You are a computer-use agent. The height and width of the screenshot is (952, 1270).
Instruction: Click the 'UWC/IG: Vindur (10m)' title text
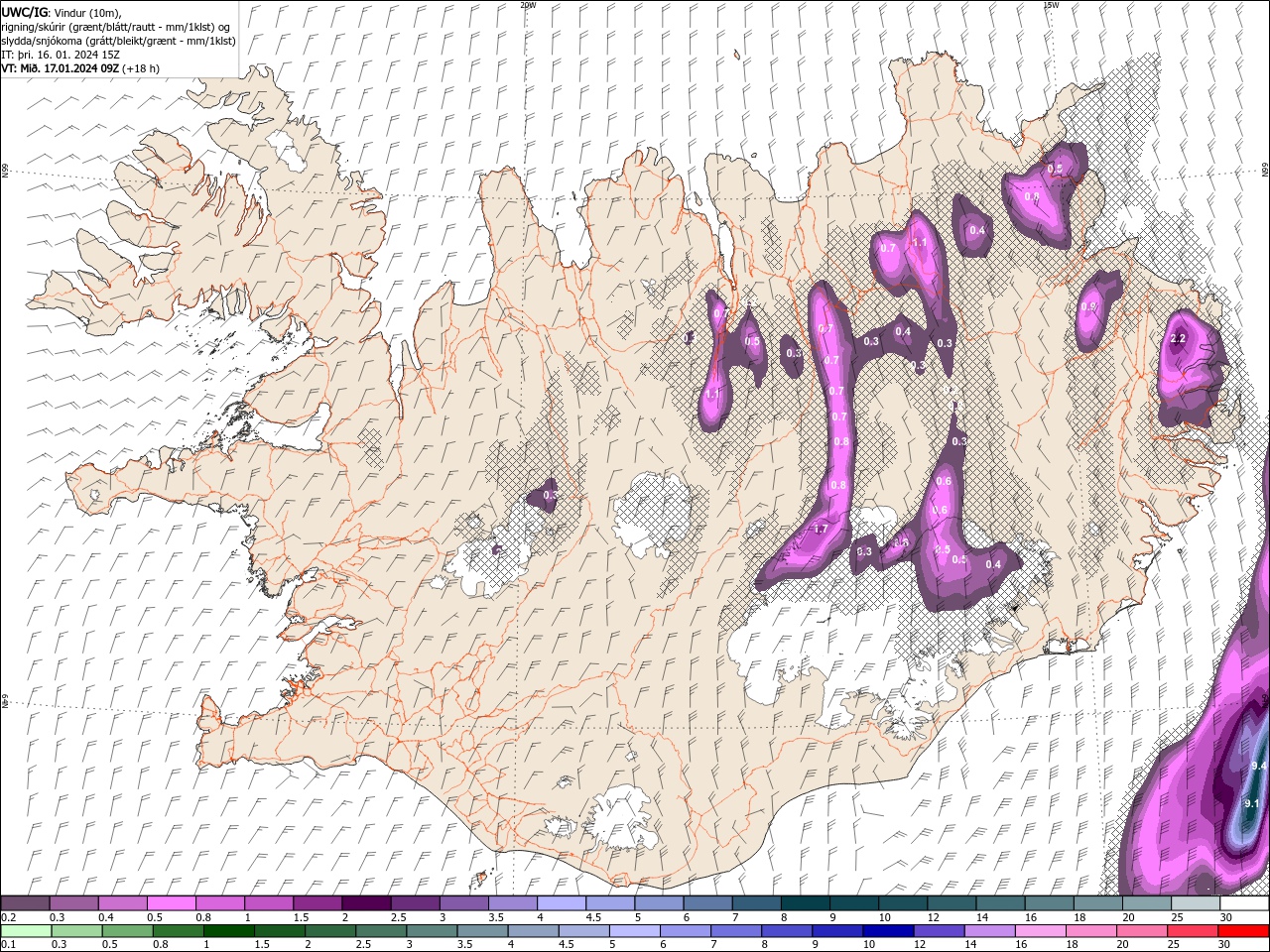pos(62,12)
